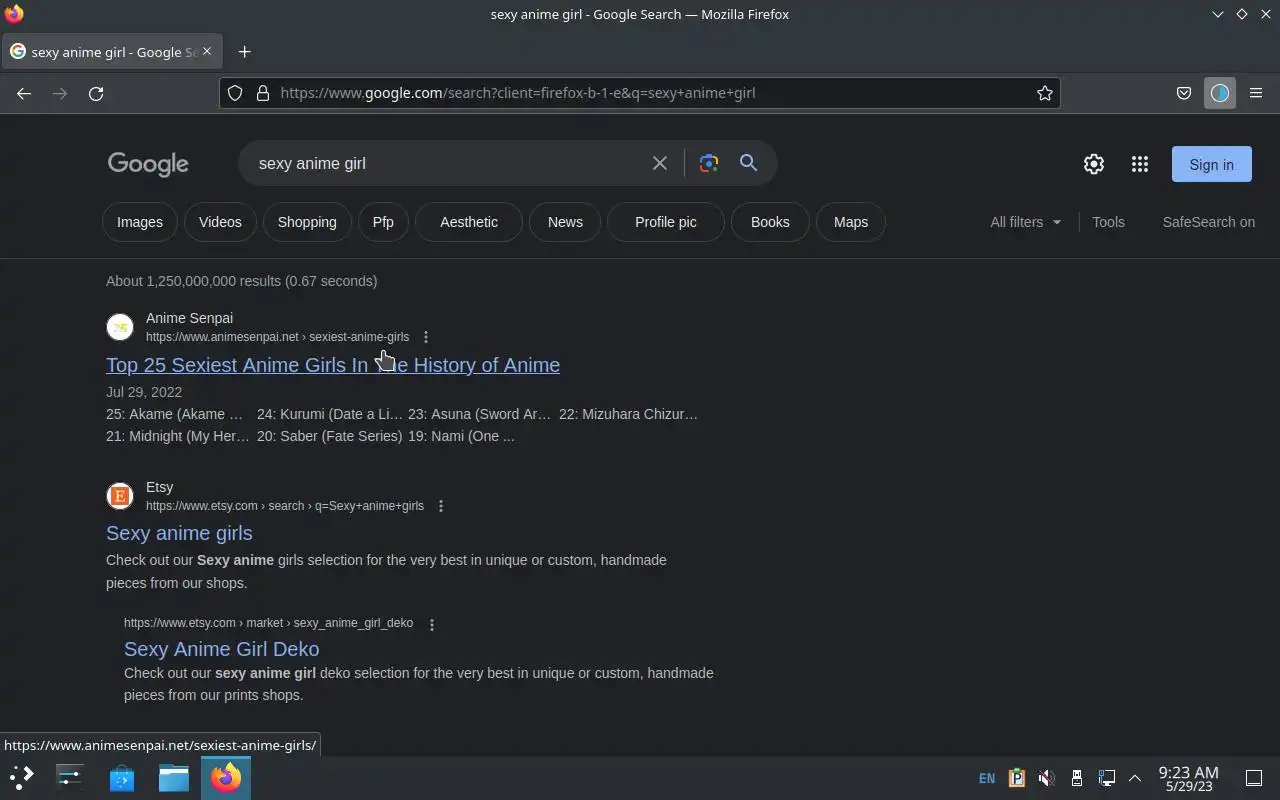1280x800 pixels.
Task: Reload the current page
Action: tap(96, 93)
